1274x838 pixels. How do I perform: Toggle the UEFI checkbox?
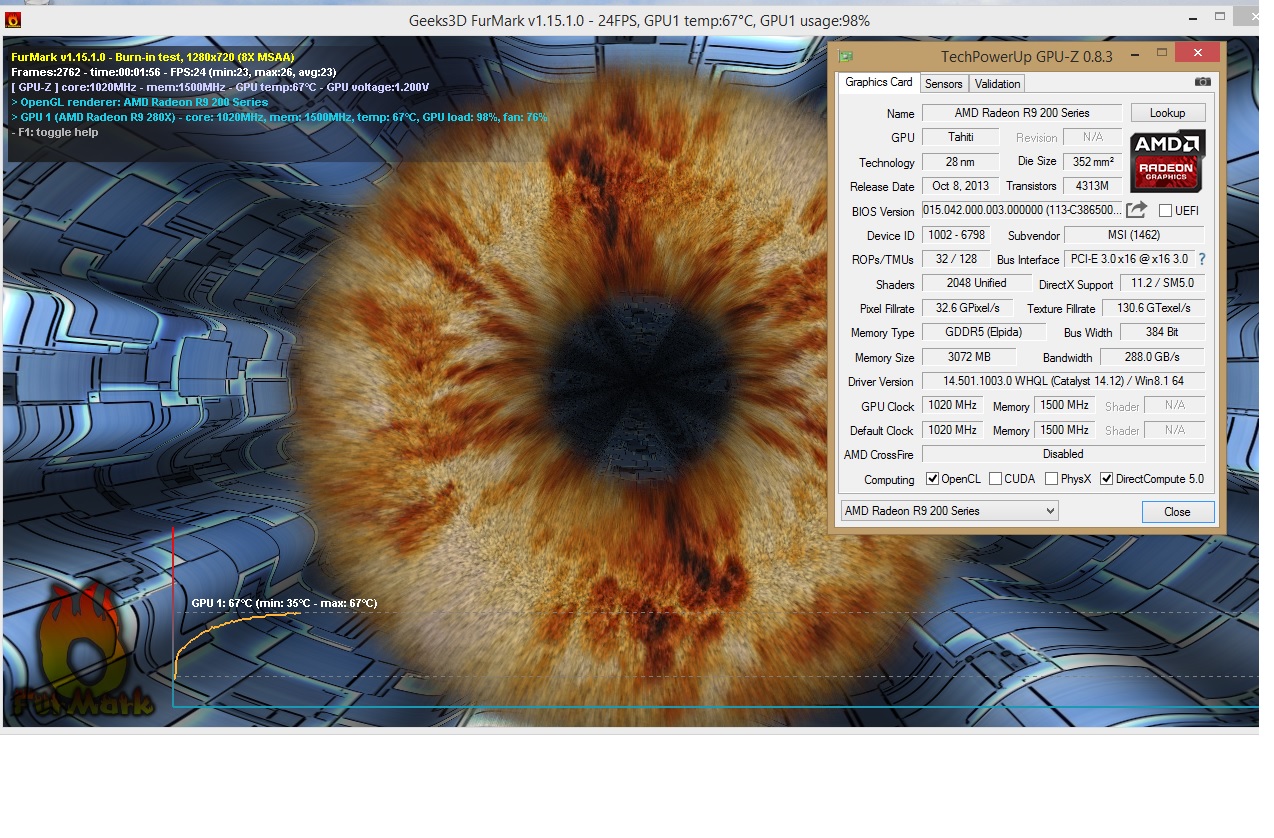pyautogui.click(x=1165, y=211)
